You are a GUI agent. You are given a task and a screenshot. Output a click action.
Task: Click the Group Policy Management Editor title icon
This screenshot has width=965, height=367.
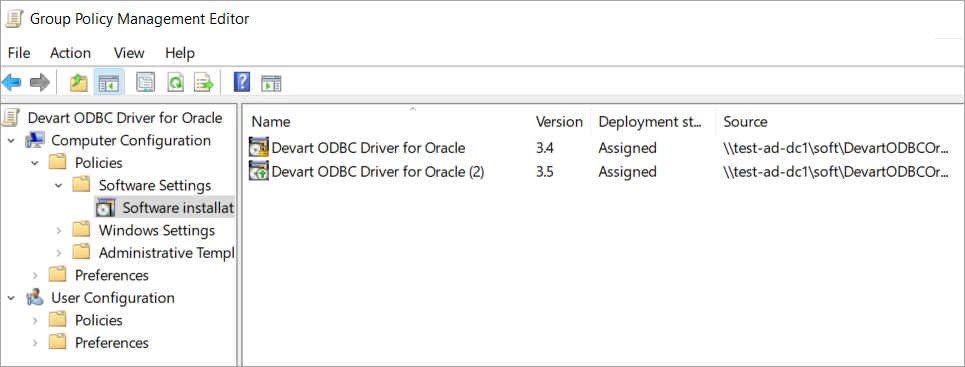tap(13, 19)
